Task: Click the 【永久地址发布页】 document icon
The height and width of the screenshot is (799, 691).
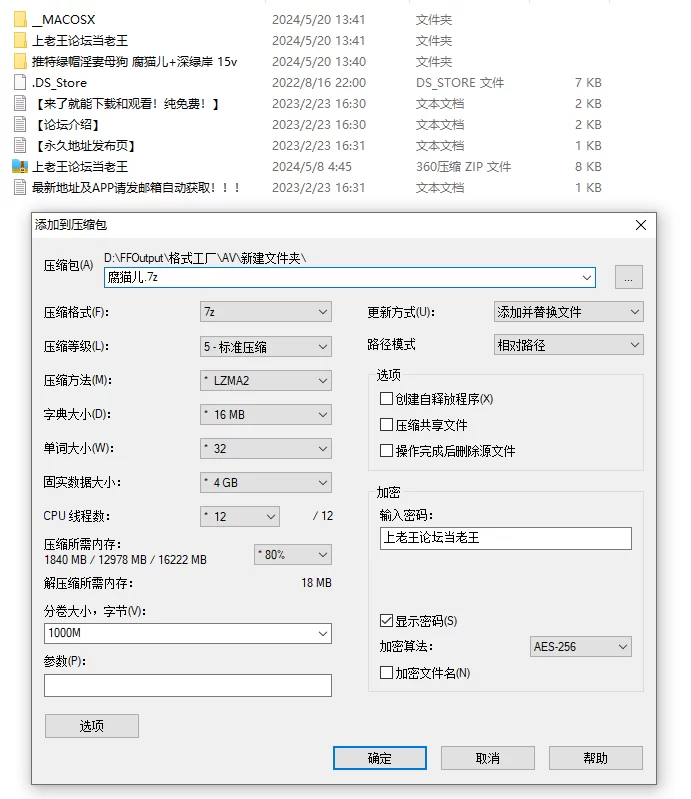Action: tap(20, 145)
